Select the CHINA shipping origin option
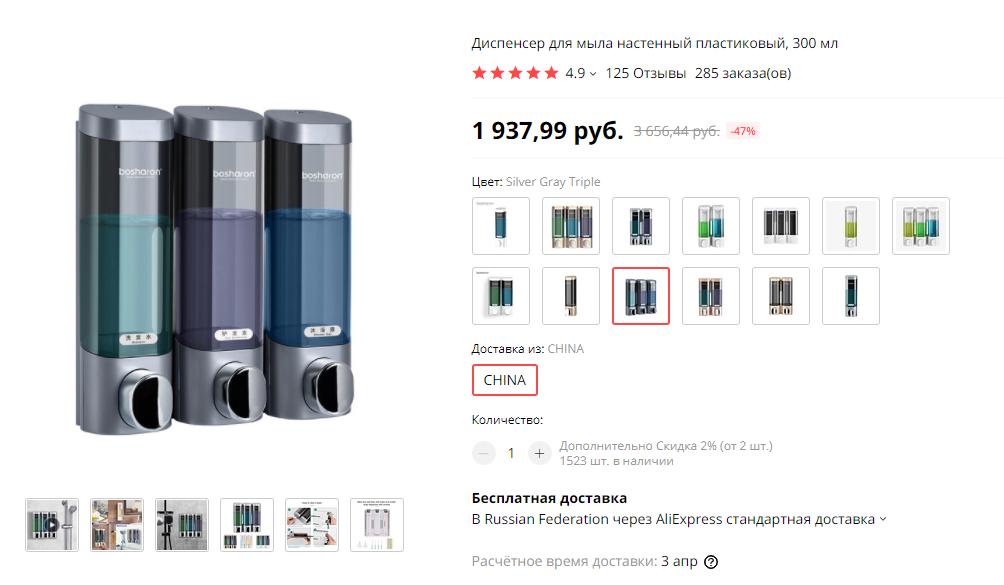Image resolution: width=1004 pixels, height=585 pixels. tap(505, 380)
